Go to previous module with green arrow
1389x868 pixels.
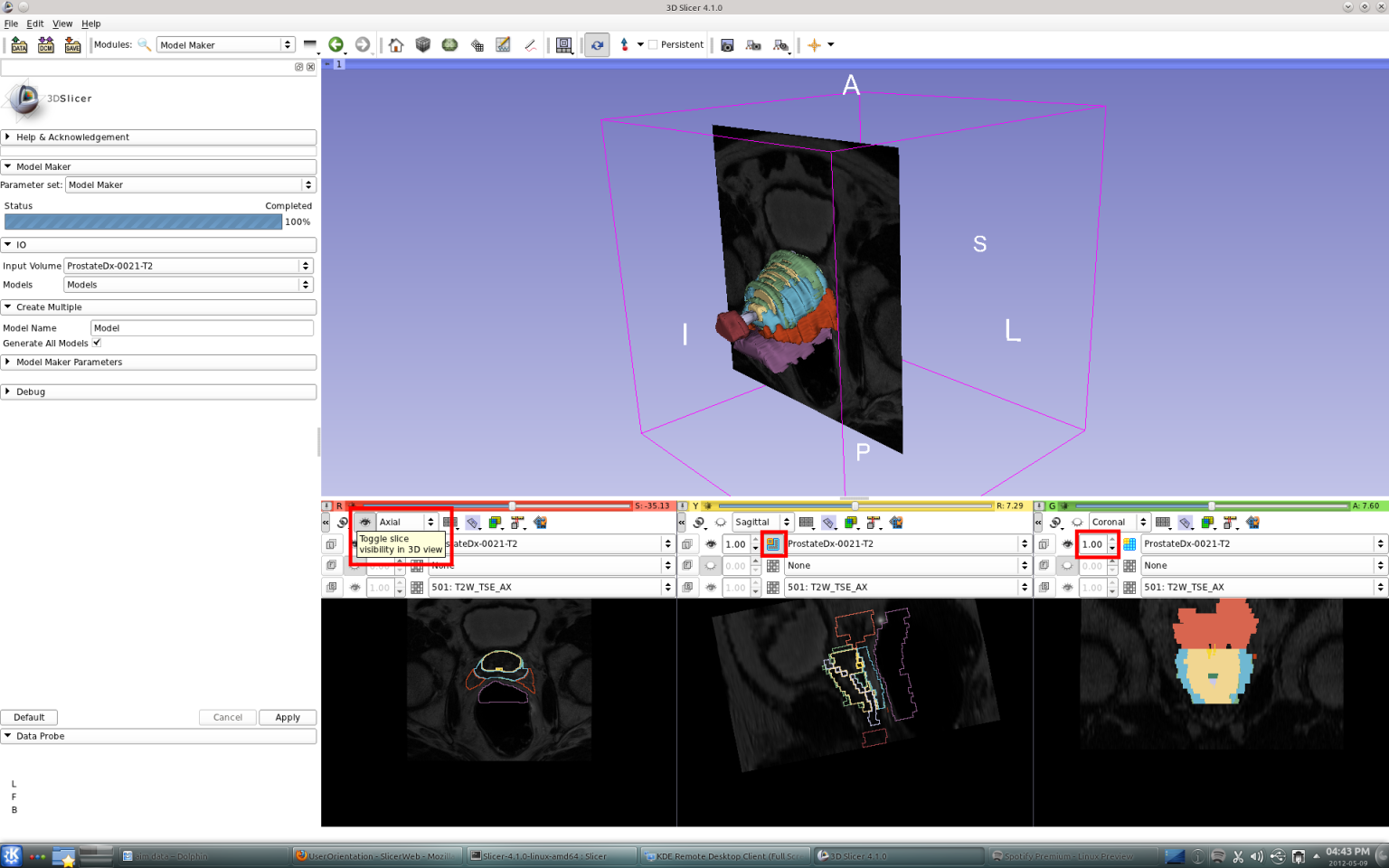click(x=336, y=44)
